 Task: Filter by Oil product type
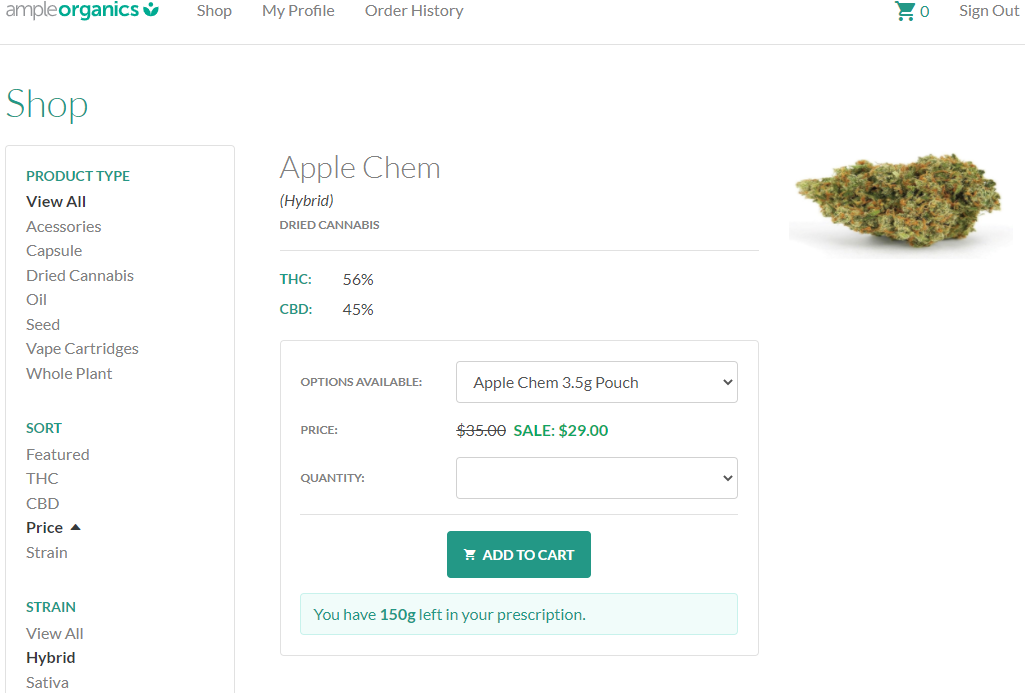click(36, 299)
